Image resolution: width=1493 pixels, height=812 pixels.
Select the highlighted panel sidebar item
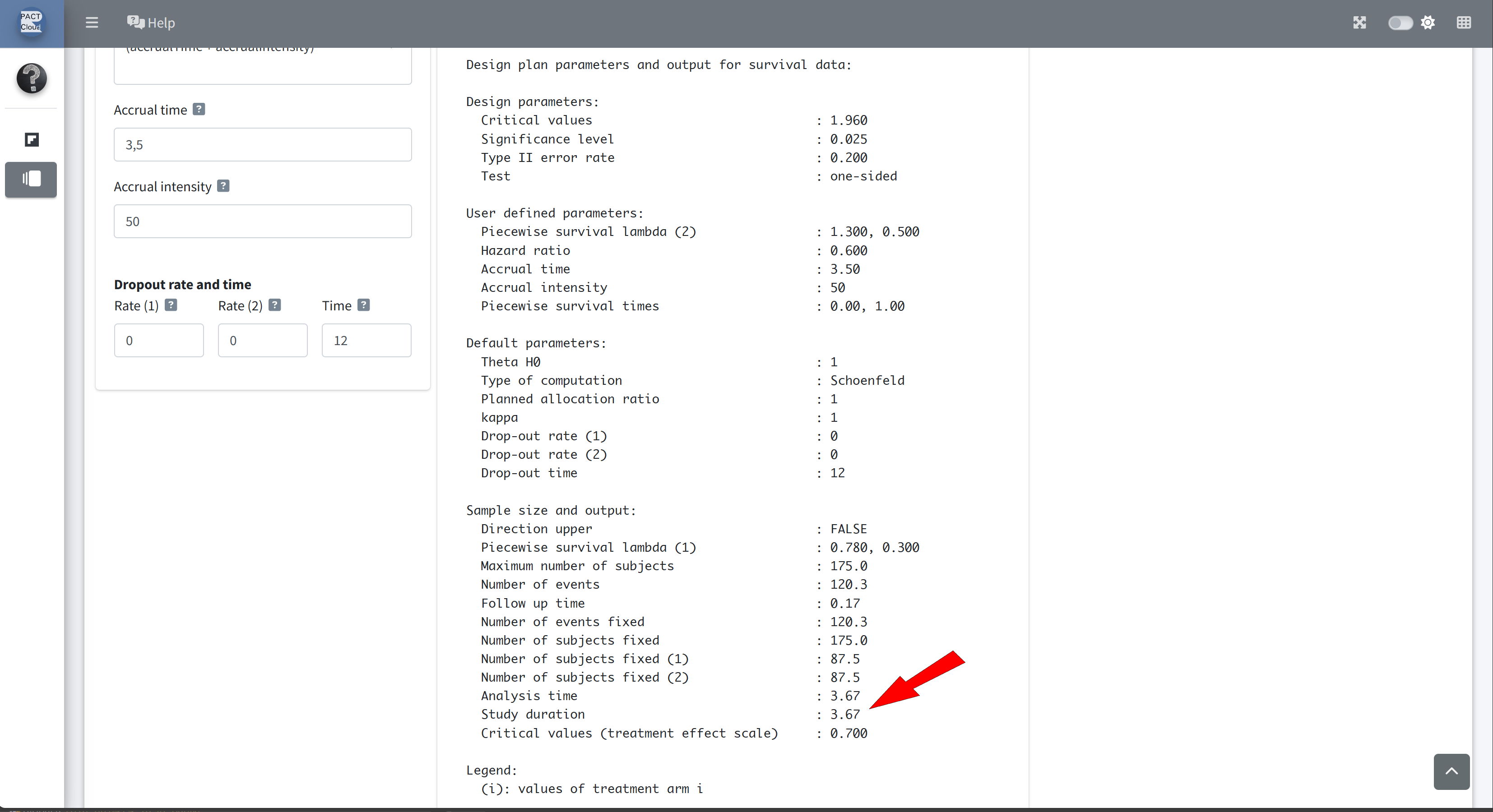pos(31,179)
